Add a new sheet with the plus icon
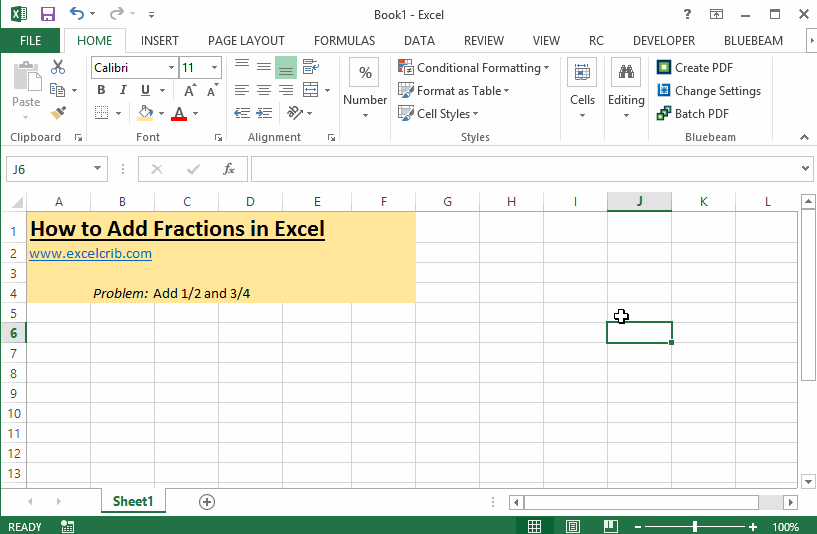Screen dimensions: 817x534 [x=207, y=502]
